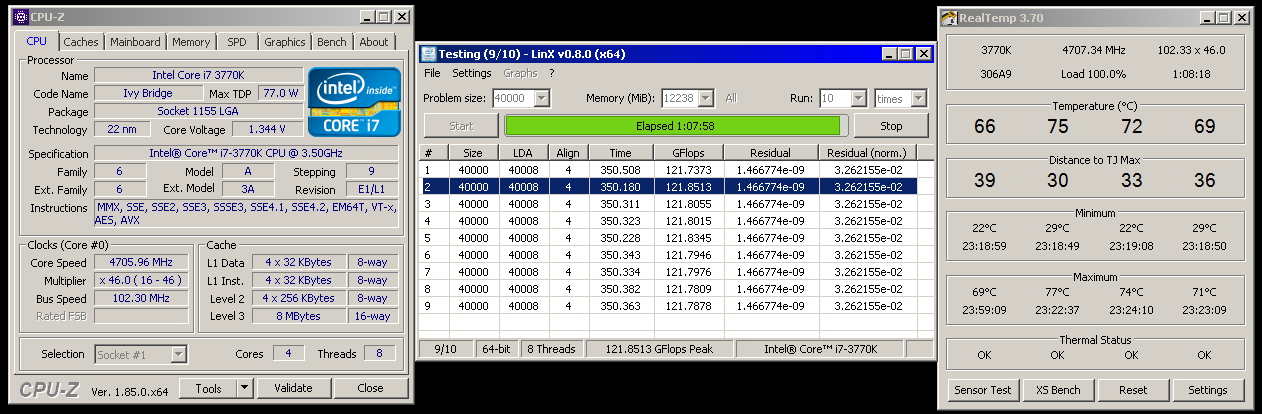1262x414 pixels.
Task: Switch to the Bench tab
Action: (332, 42)
